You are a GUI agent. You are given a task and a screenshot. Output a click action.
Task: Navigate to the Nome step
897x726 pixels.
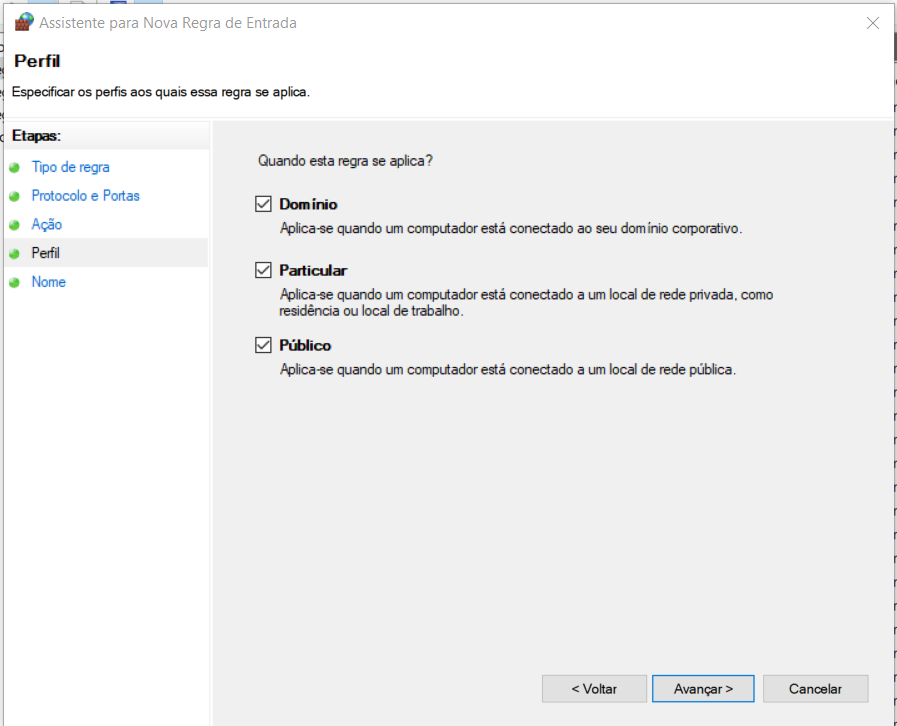tap(48, 282)
